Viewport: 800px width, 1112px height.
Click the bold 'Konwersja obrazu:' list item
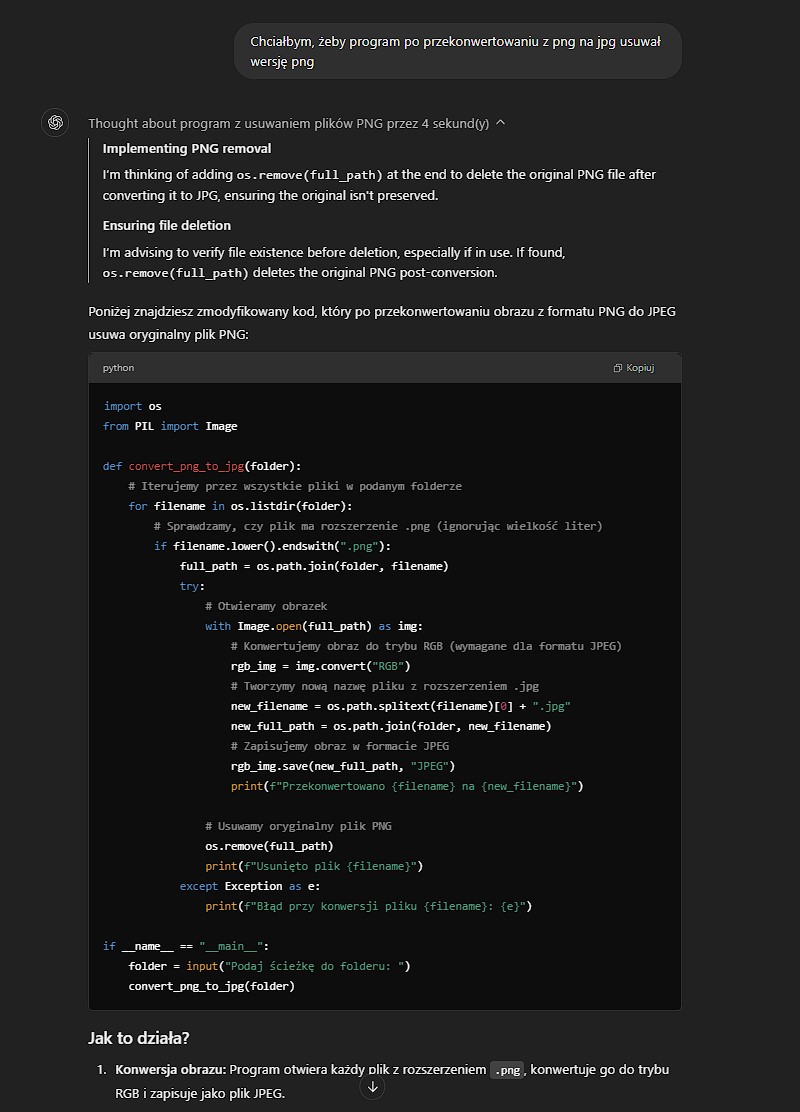(x=171, y=1069)
